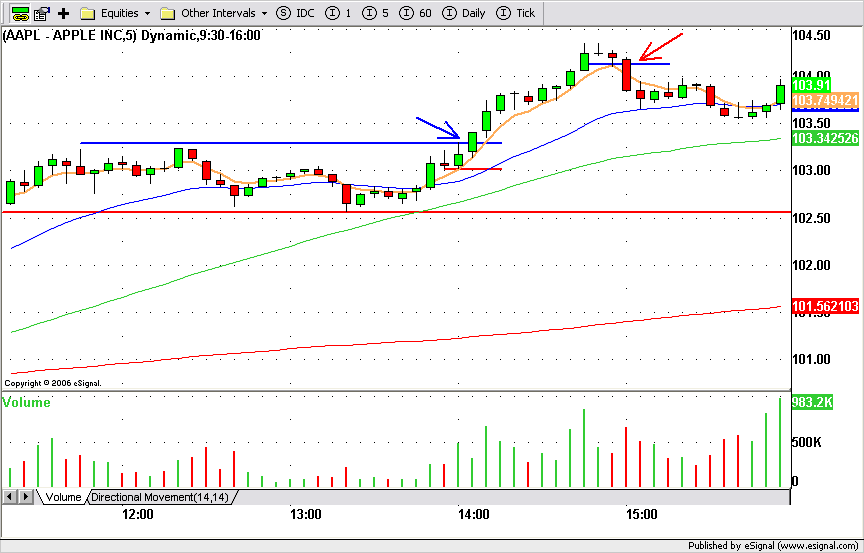The height and width of the screenshot is (553, 864).
Task: Click the 104.50 price axis label
Action: click(x=811, y=36)
